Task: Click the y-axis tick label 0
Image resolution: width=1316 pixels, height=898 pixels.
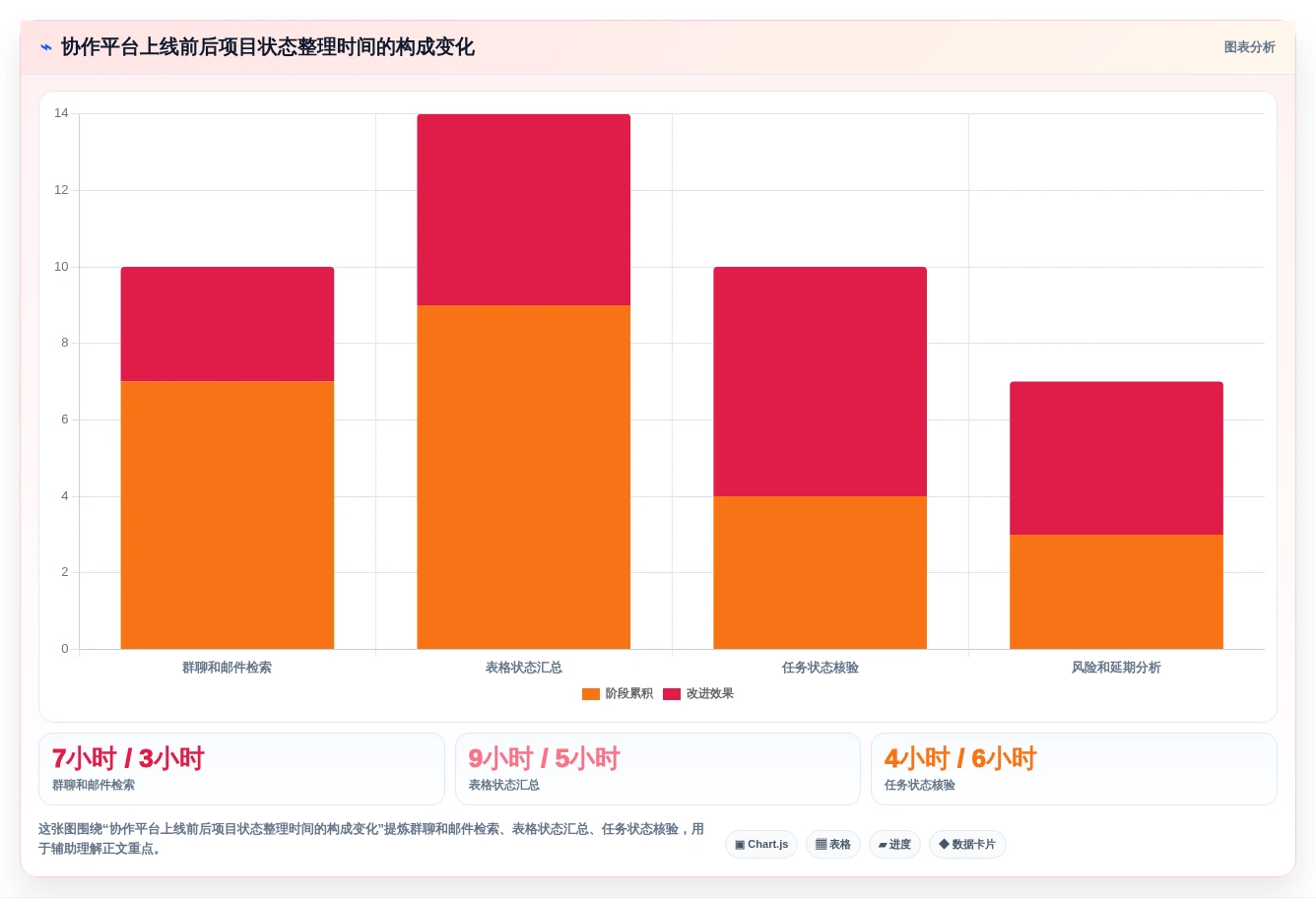Action: coord(65,649)
